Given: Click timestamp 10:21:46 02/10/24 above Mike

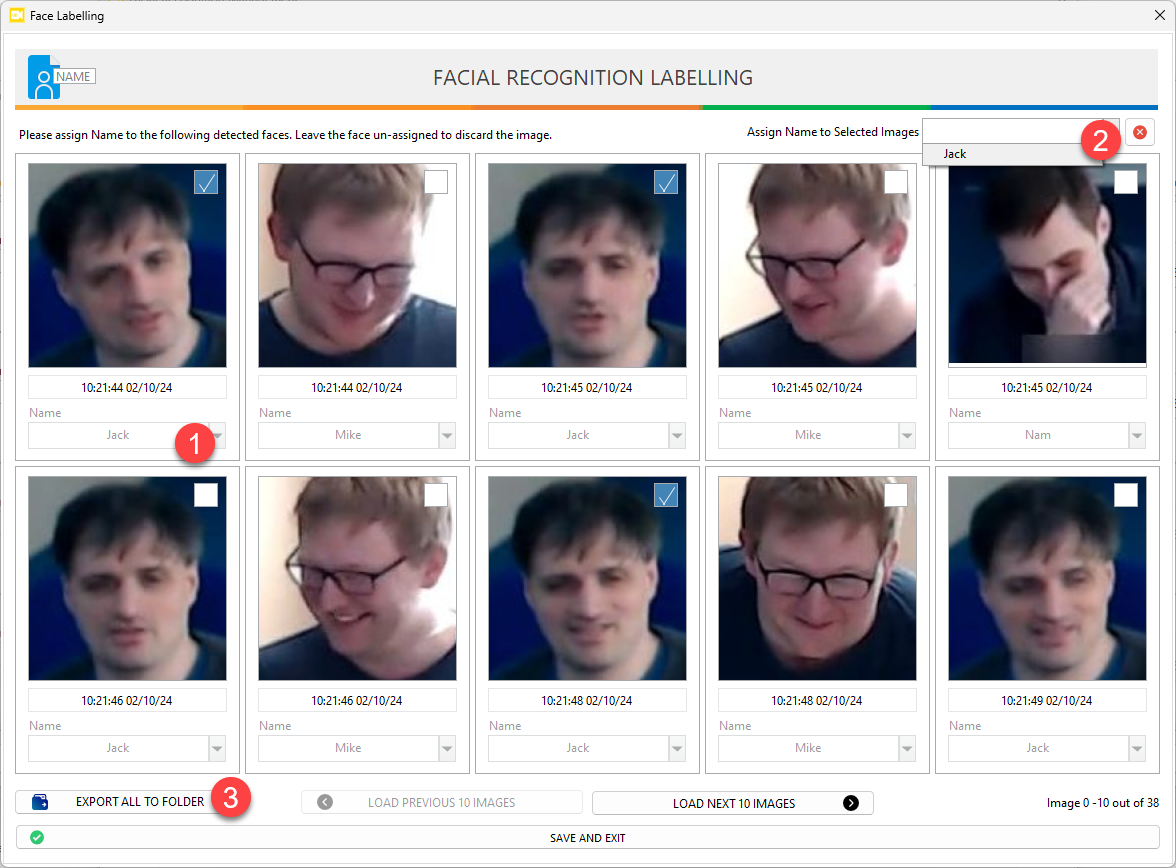Looking at the screenshot, I should [x=357, y=701].
